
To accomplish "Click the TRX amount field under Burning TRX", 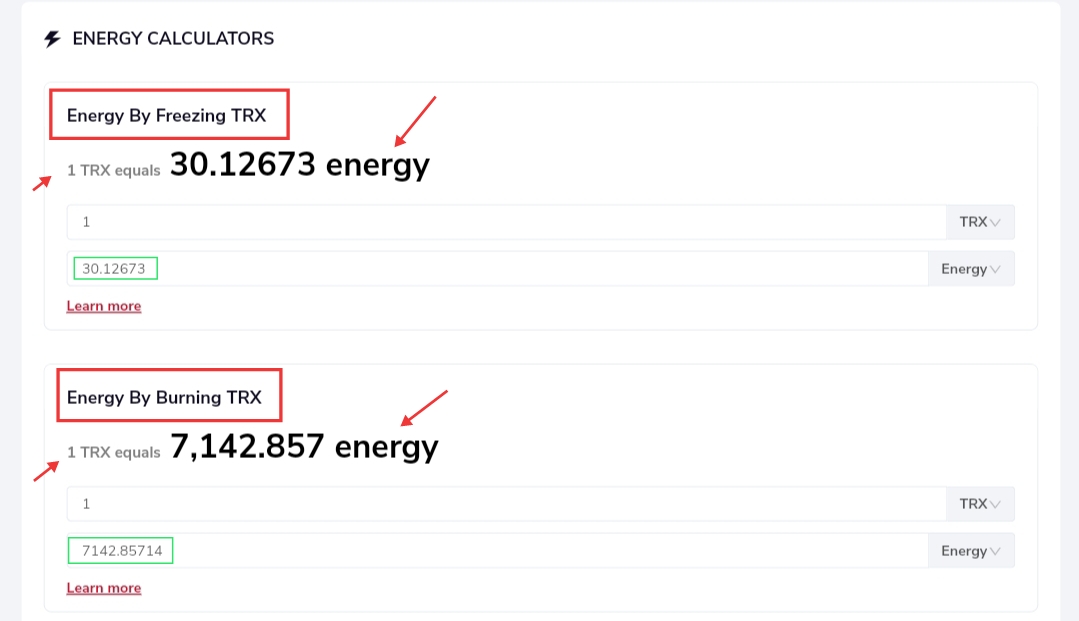I will coord(506,504).
